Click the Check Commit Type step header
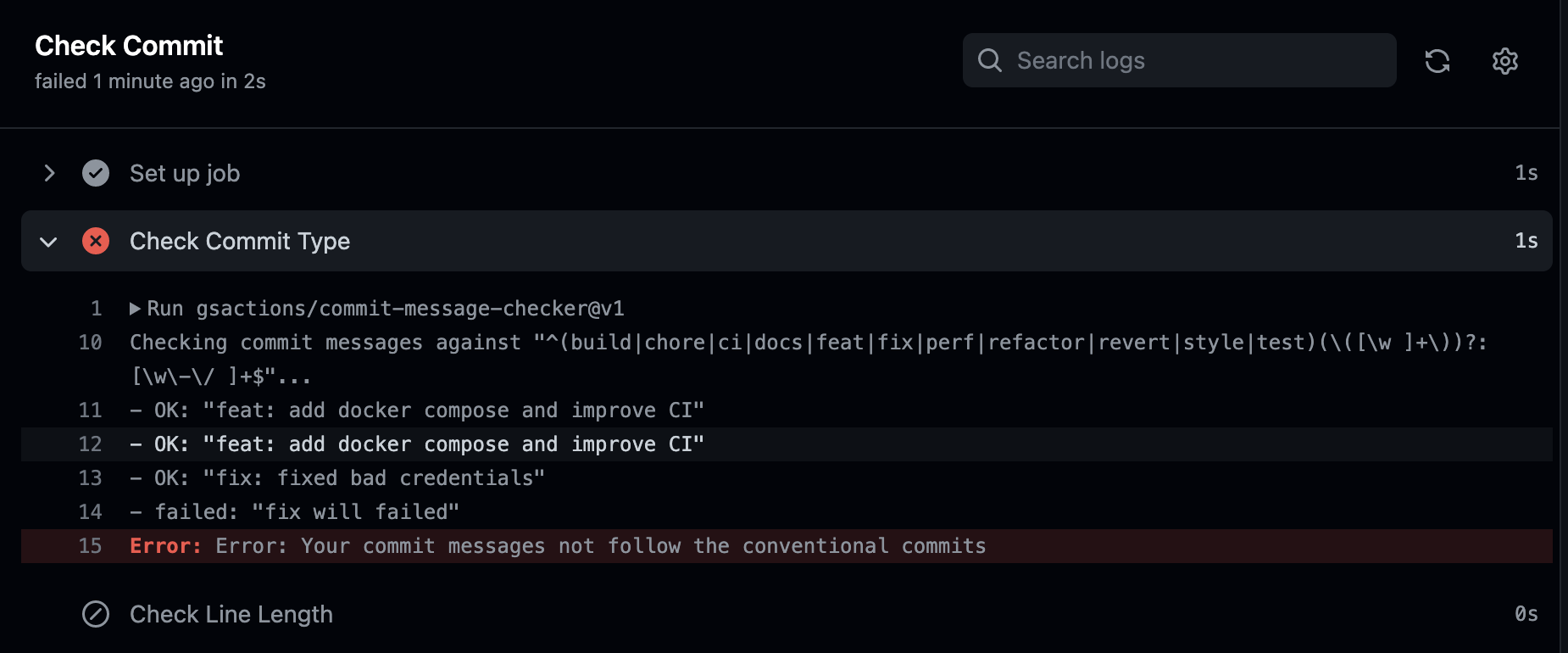Image resolution: width=1568 pixels, height=653 pixels. coord(239,241)
